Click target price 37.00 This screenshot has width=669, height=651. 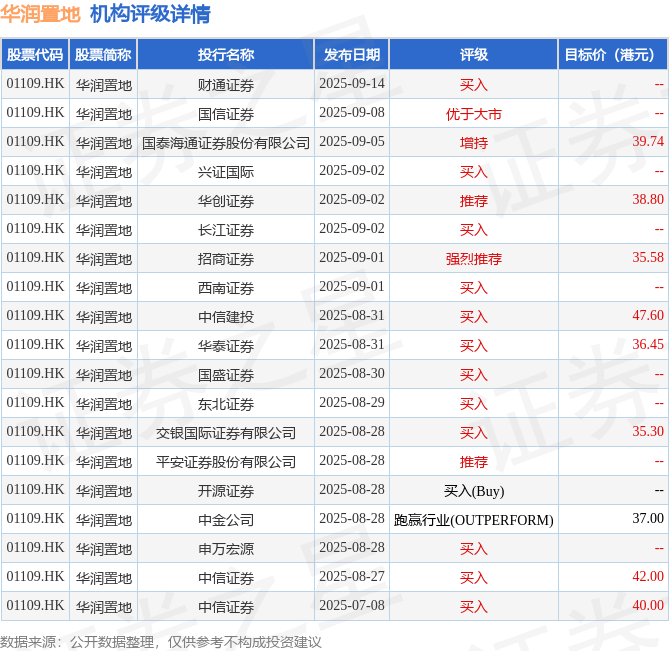(648, 518)
